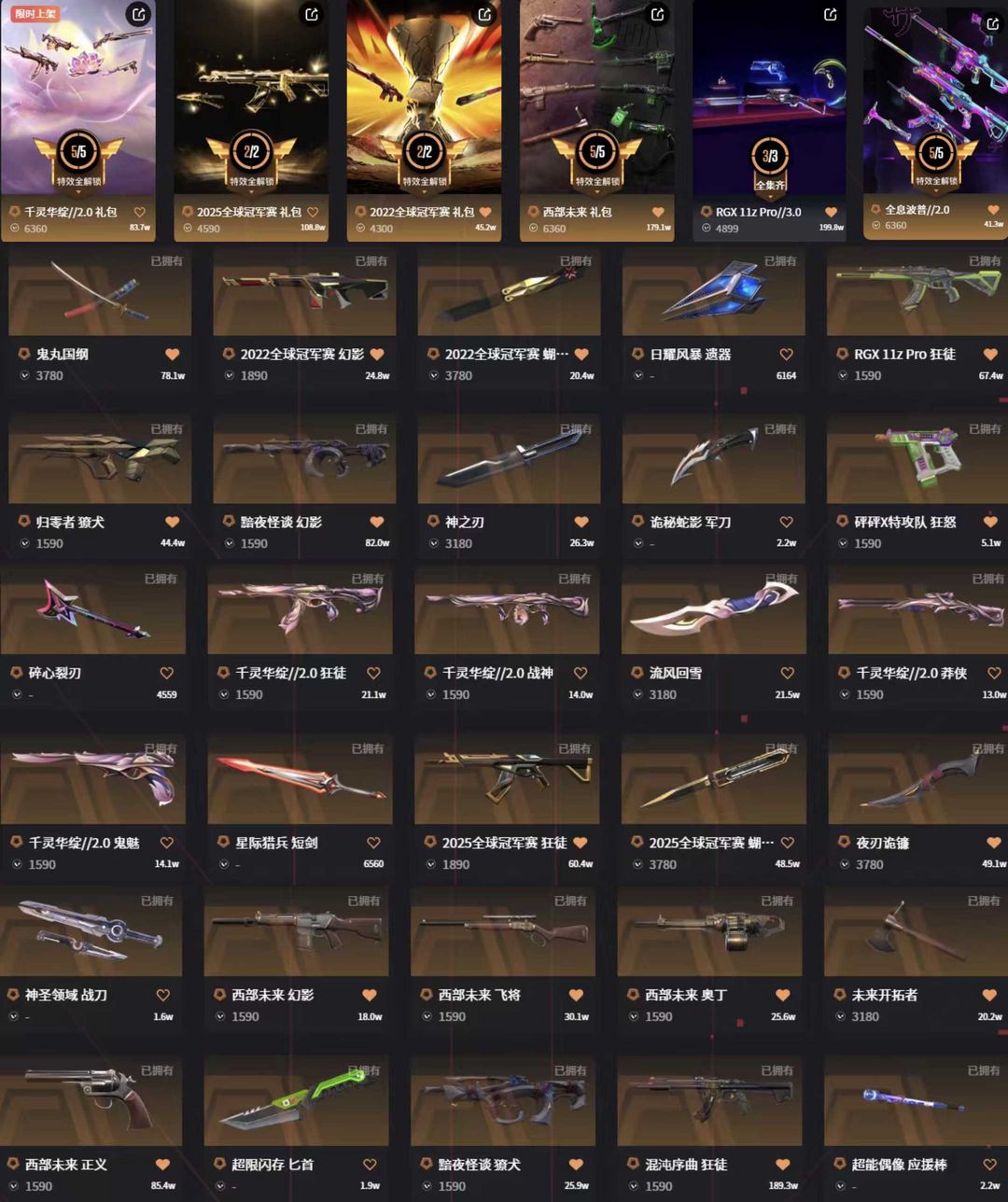Favorite 碎心裂刃 with the heart icon
Viewport: 1008px width, 1202px height.
click(x=166, y=673)
